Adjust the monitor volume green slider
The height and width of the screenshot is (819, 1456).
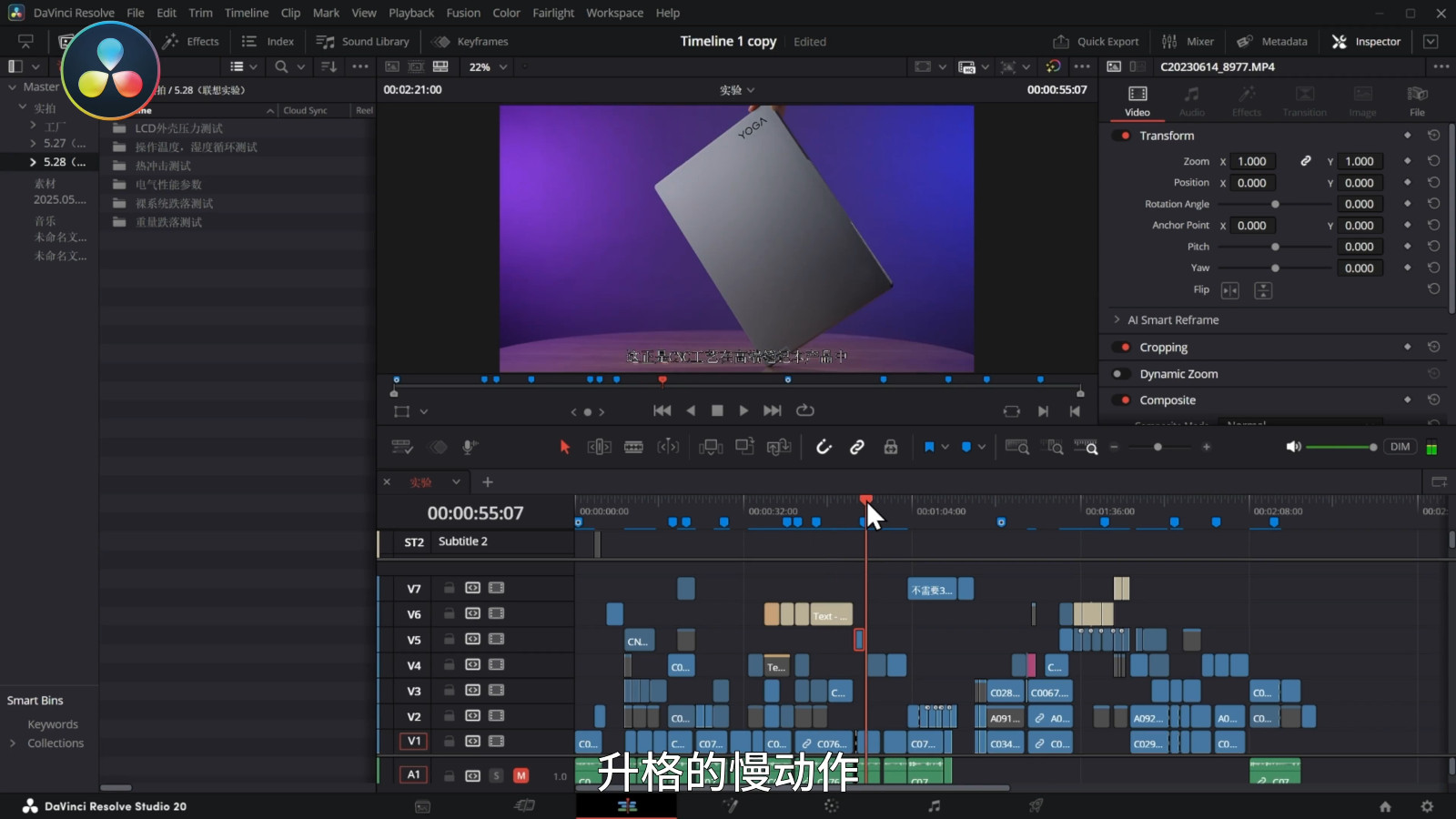1341,447
